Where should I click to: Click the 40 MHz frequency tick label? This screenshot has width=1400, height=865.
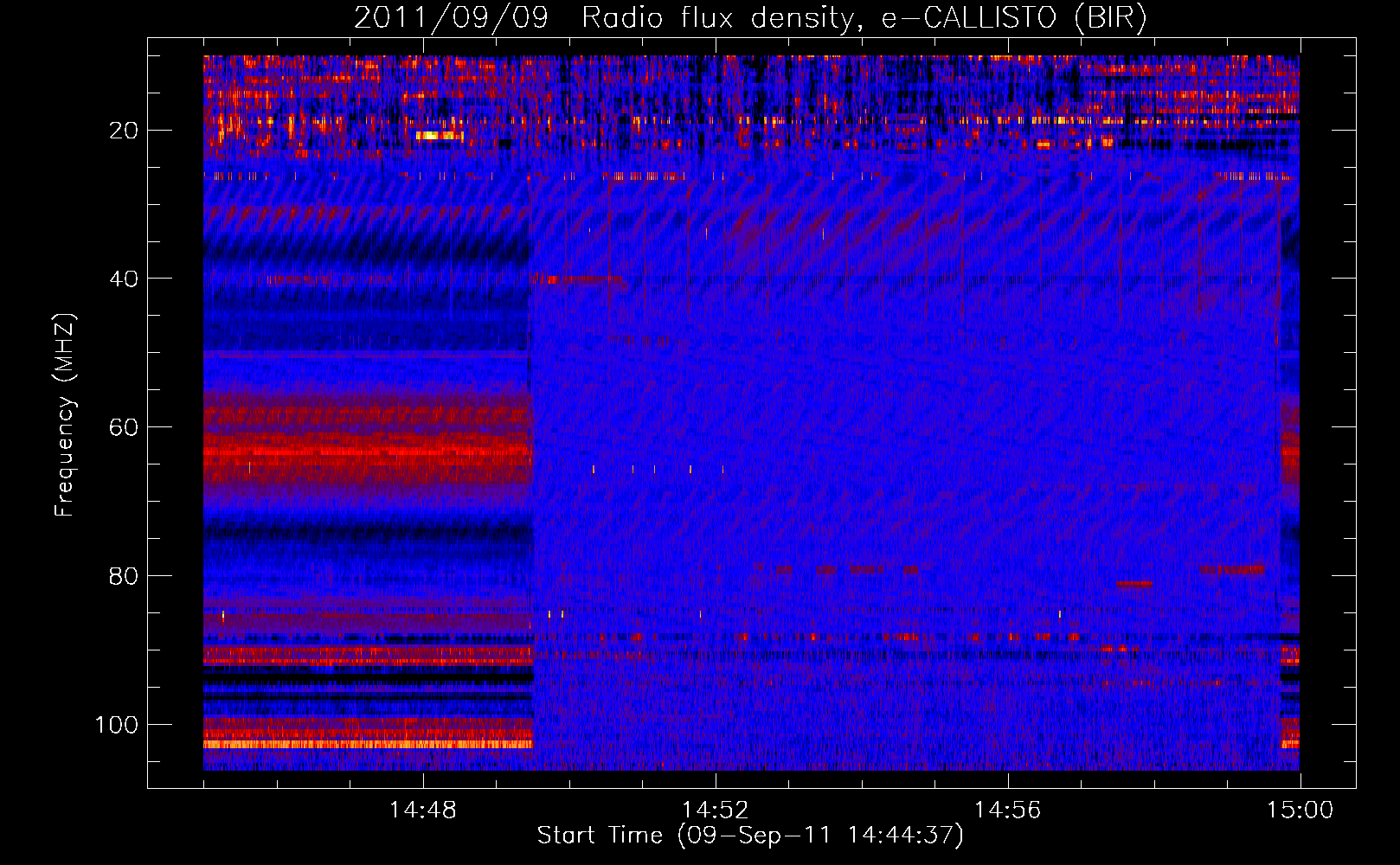point(124,279)
